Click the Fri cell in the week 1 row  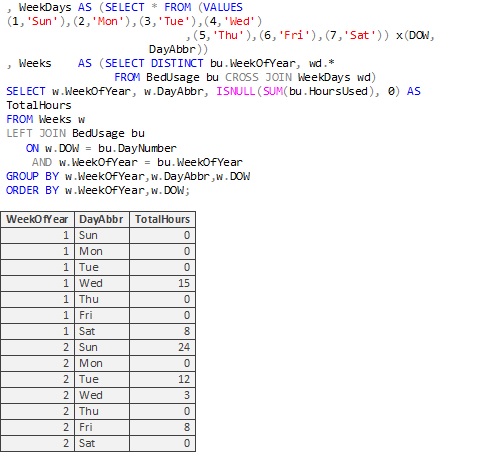tap(102, 315)
